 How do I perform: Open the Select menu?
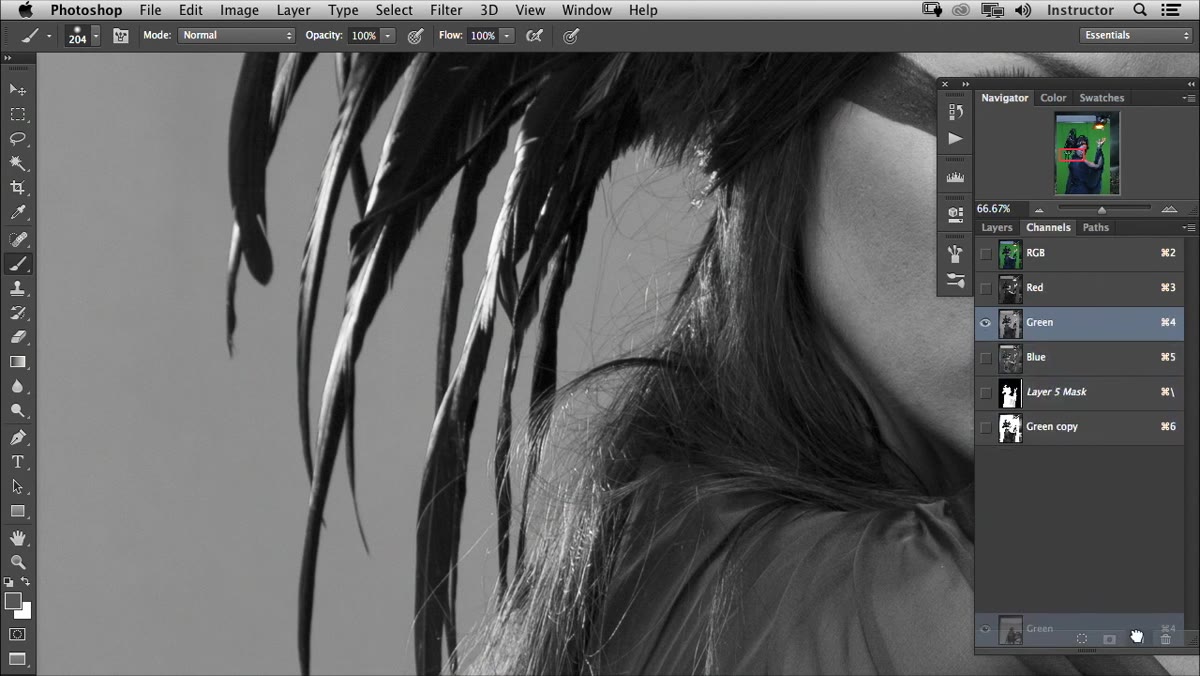pyautogui.click(x=394, y=10)
